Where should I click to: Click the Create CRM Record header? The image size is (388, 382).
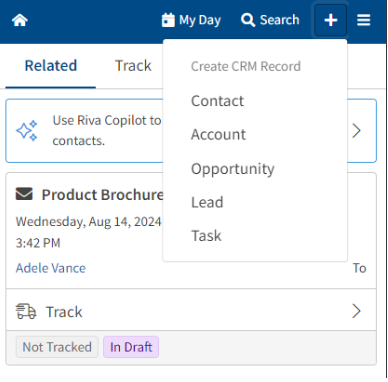pos(246,66)
